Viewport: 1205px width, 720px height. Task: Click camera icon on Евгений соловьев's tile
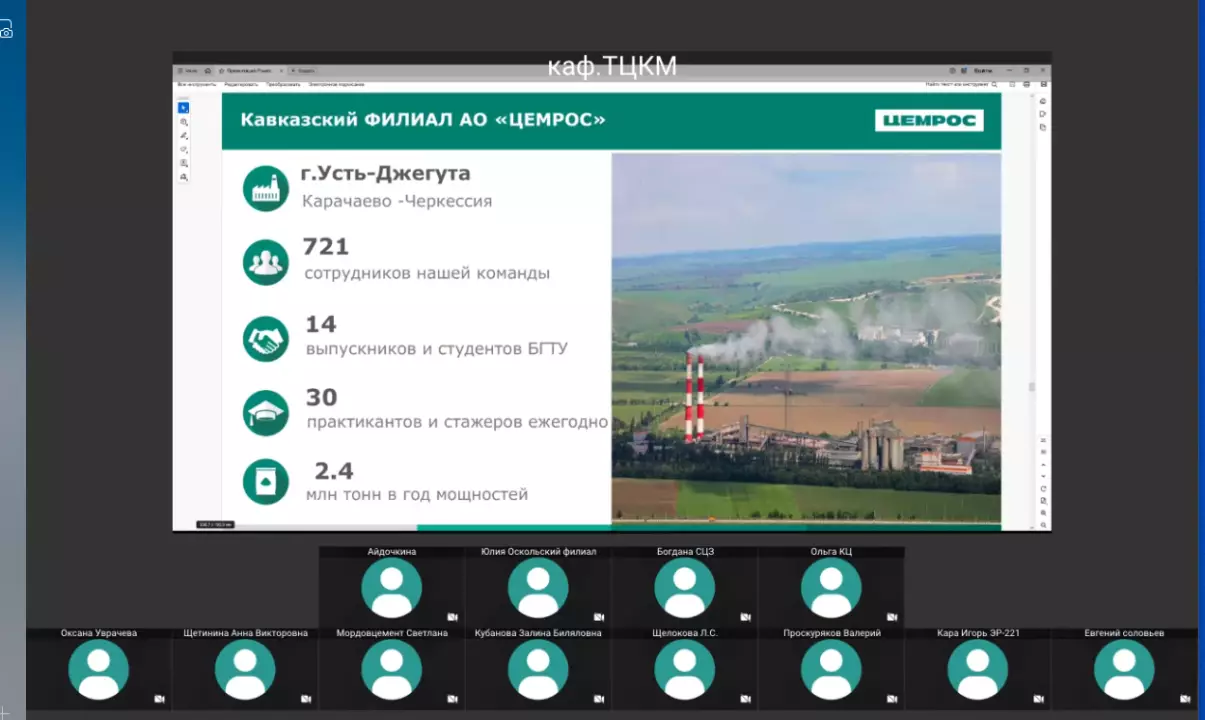[1185, 699]
